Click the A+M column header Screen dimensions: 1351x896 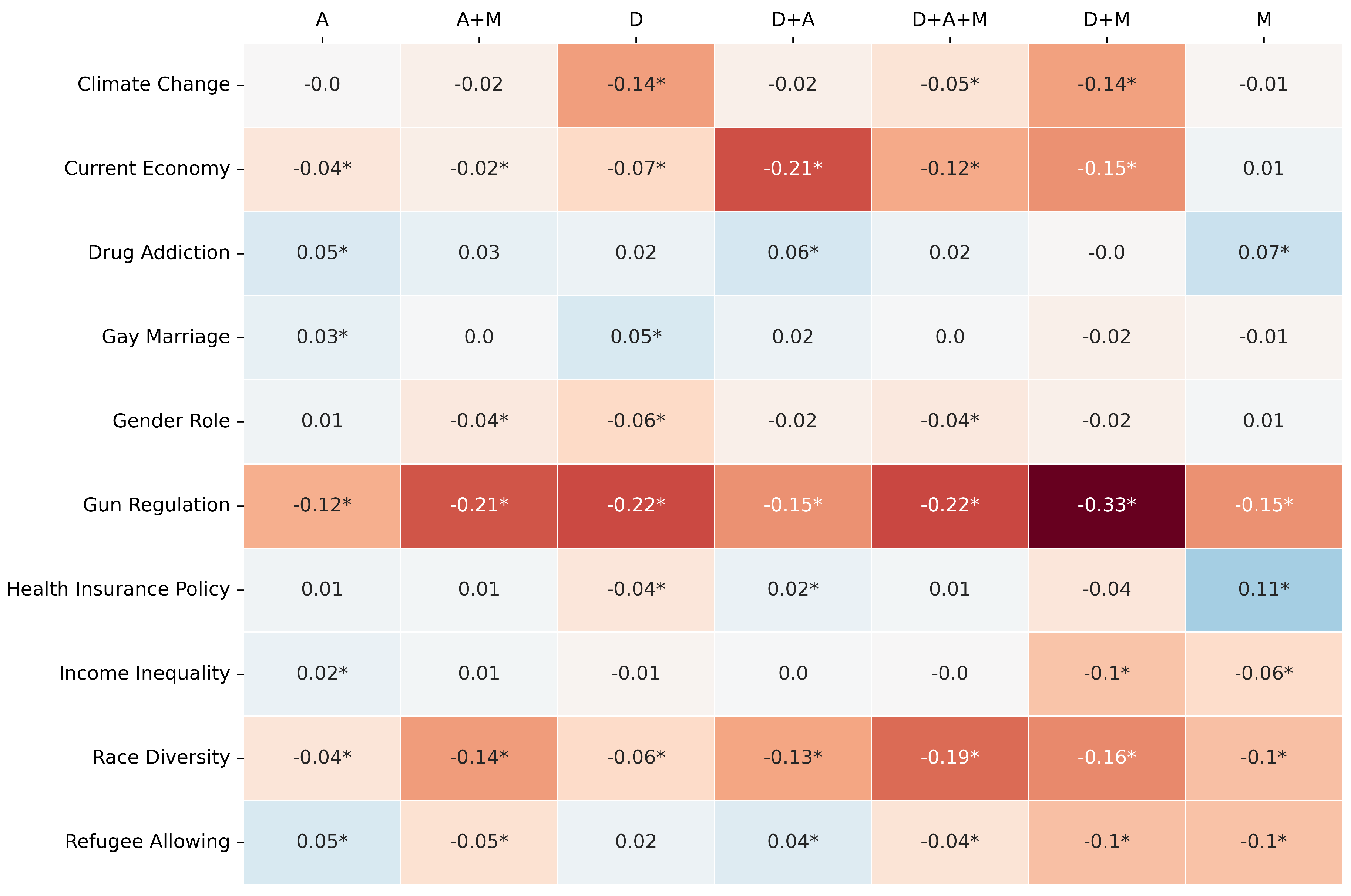[479, 20]
